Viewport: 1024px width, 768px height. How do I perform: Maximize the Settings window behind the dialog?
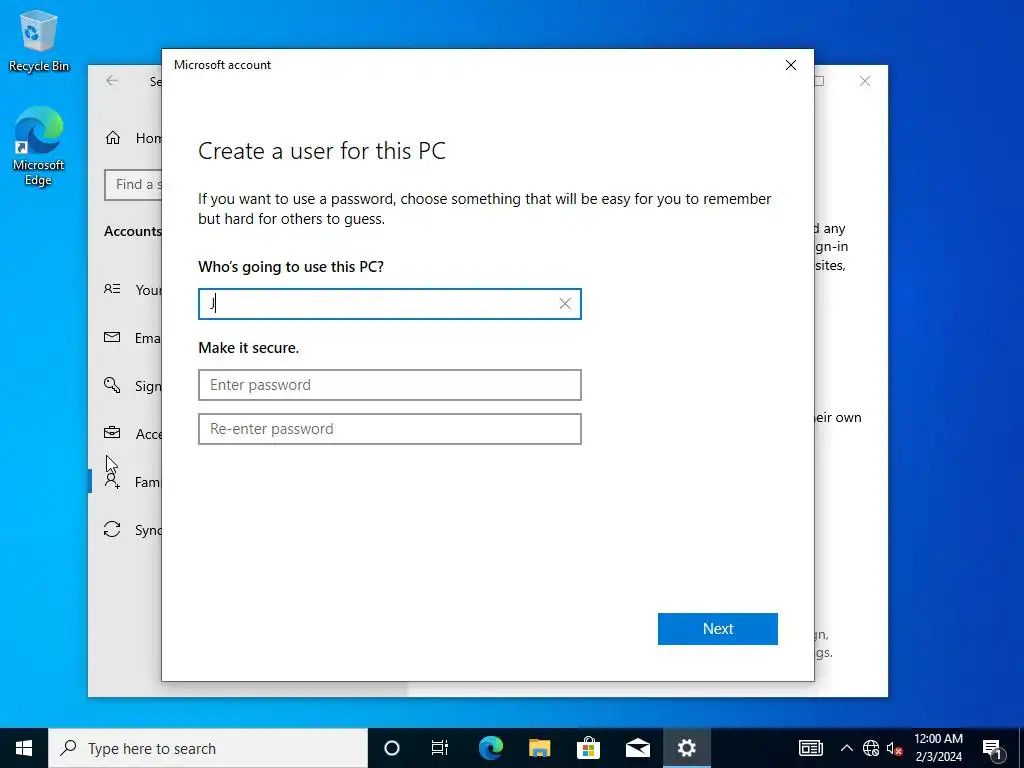point(819,81)
